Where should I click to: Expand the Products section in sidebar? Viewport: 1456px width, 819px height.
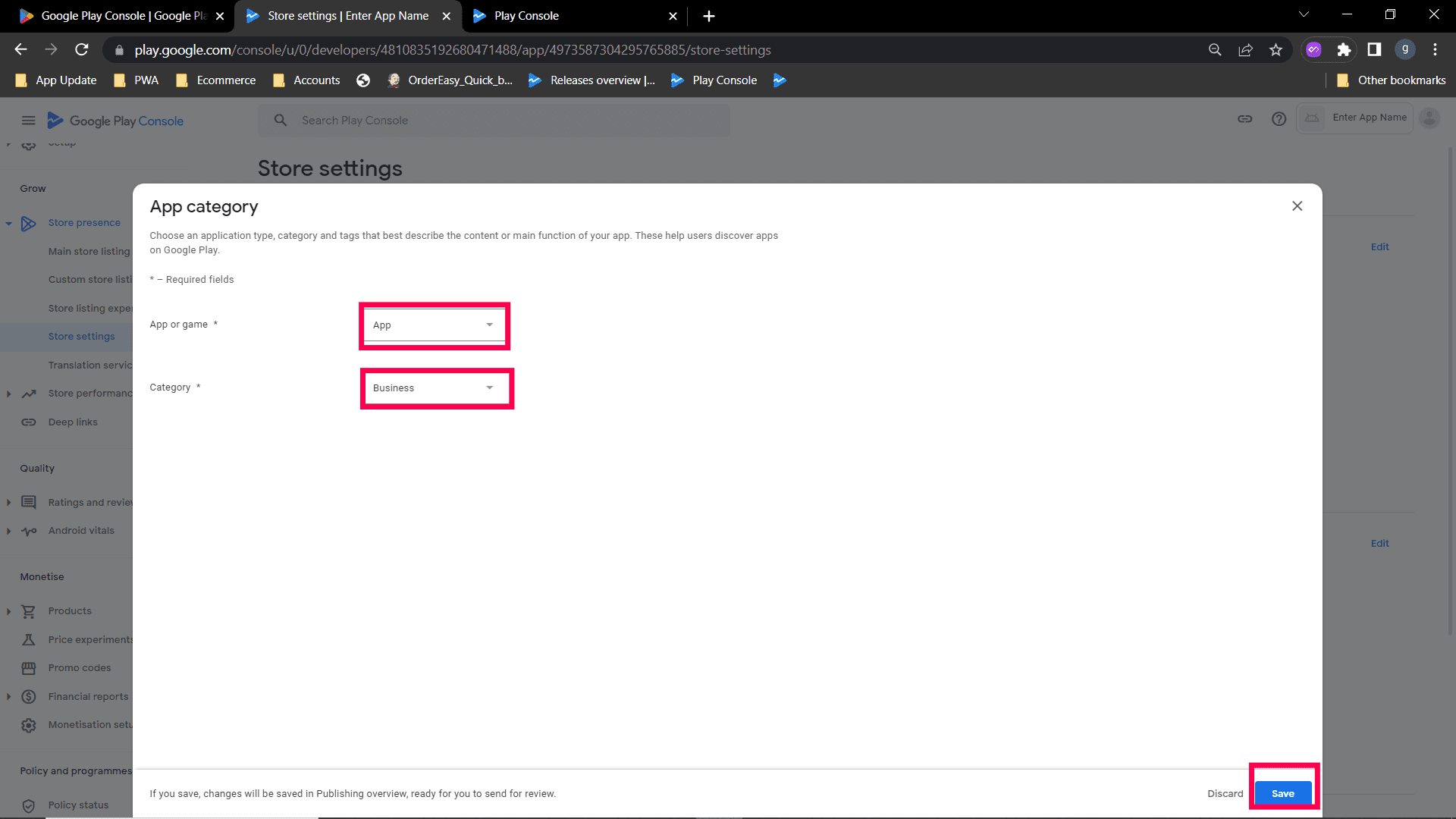tap(8, 611)
